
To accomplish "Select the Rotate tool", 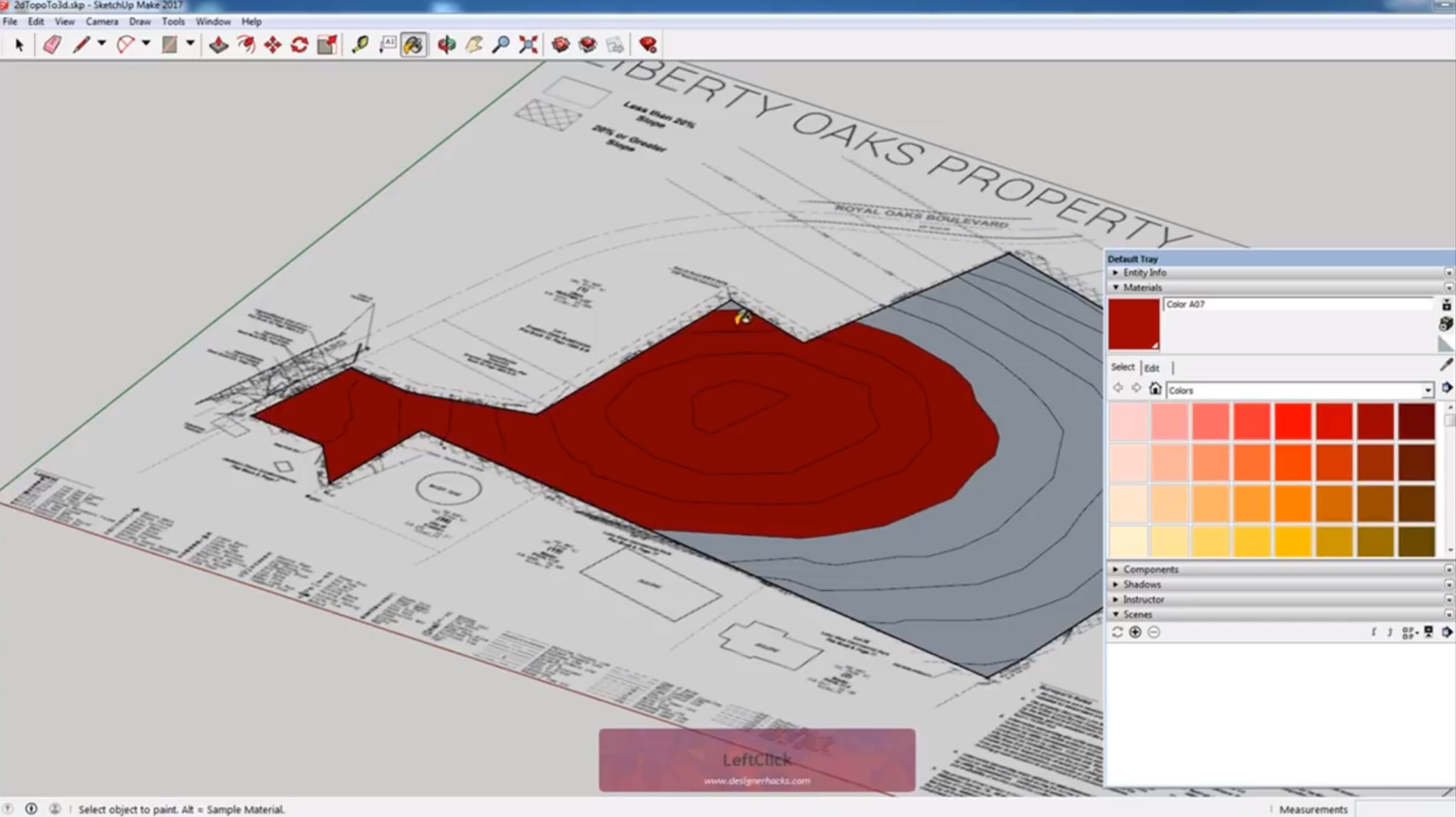I will coord(299,45).
